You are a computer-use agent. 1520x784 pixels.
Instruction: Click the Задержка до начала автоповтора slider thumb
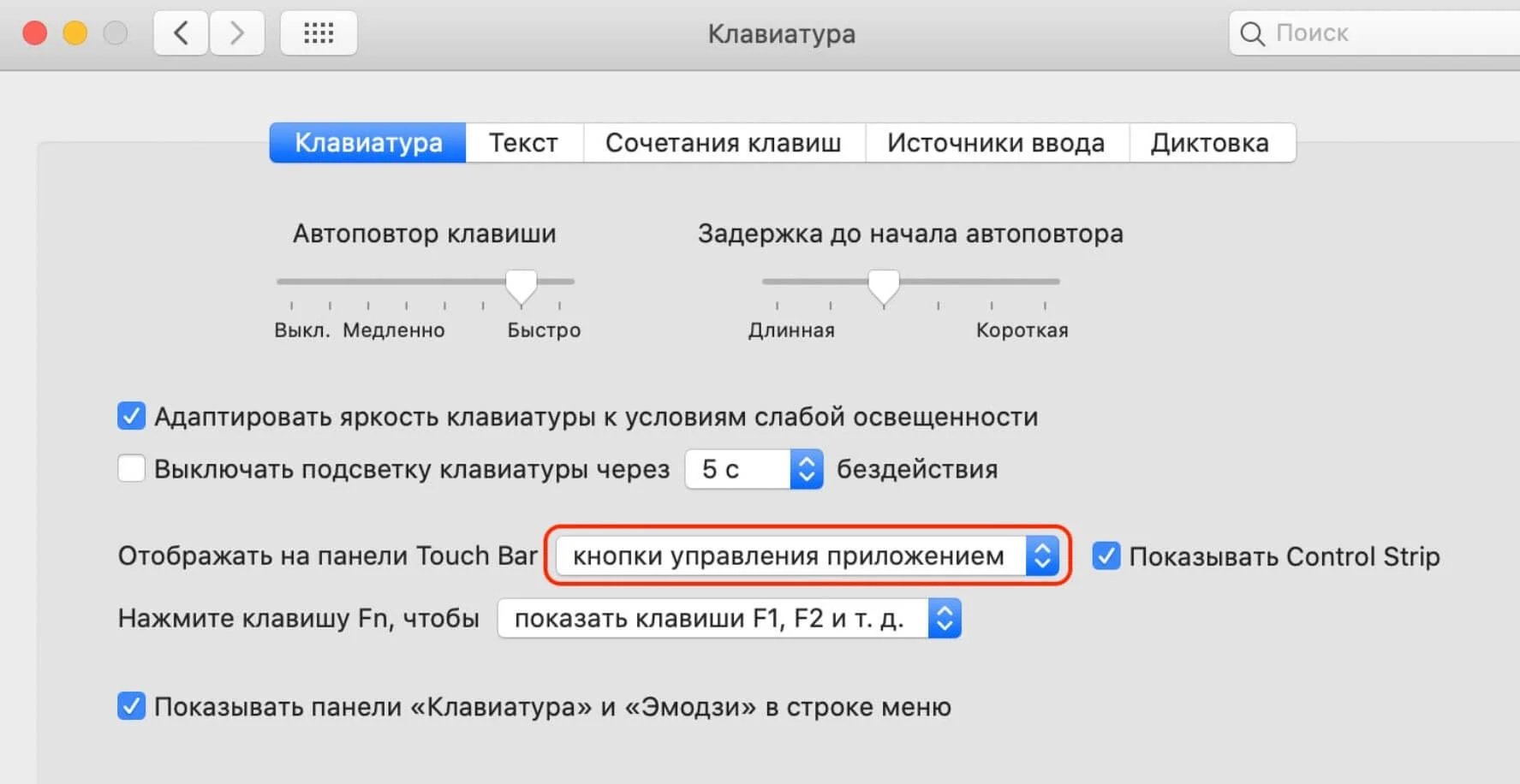click(884, 286)
